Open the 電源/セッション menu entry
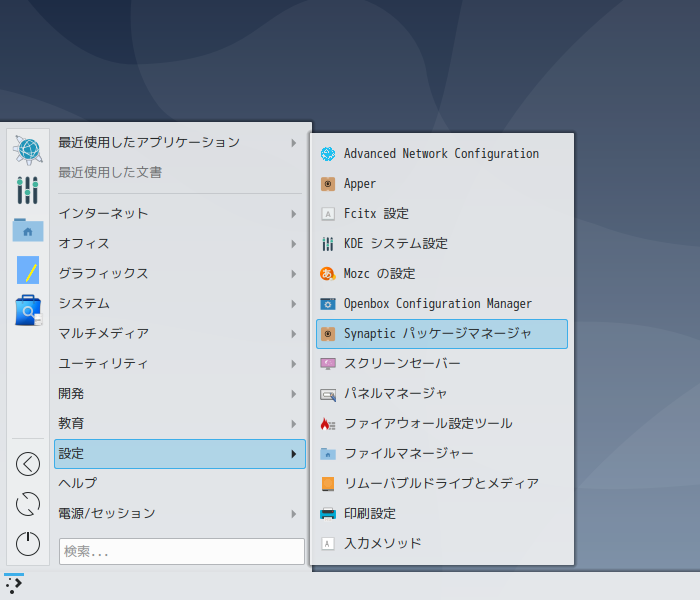Viewport: 700px width, 600px height. (x=180, y=514)
